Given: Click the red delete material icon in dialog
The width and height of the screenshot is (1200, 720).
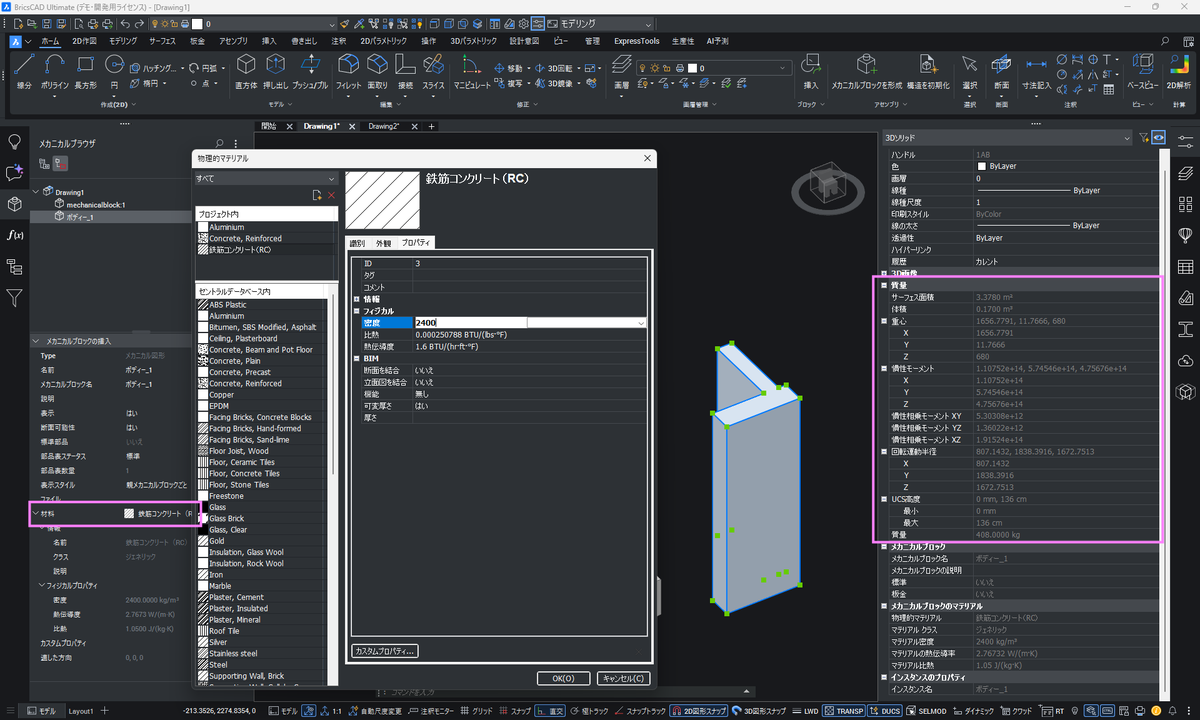Looking at the screenshot, I should click(332, 195).
